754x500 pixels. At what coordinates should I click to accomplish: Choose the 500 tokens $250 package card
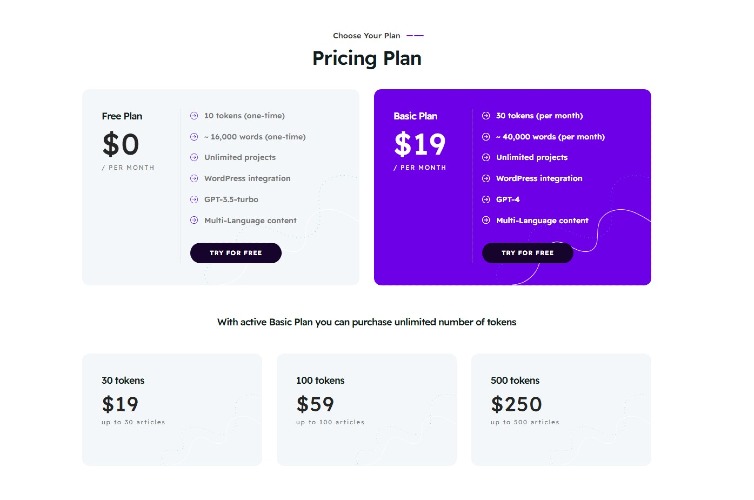560,409
